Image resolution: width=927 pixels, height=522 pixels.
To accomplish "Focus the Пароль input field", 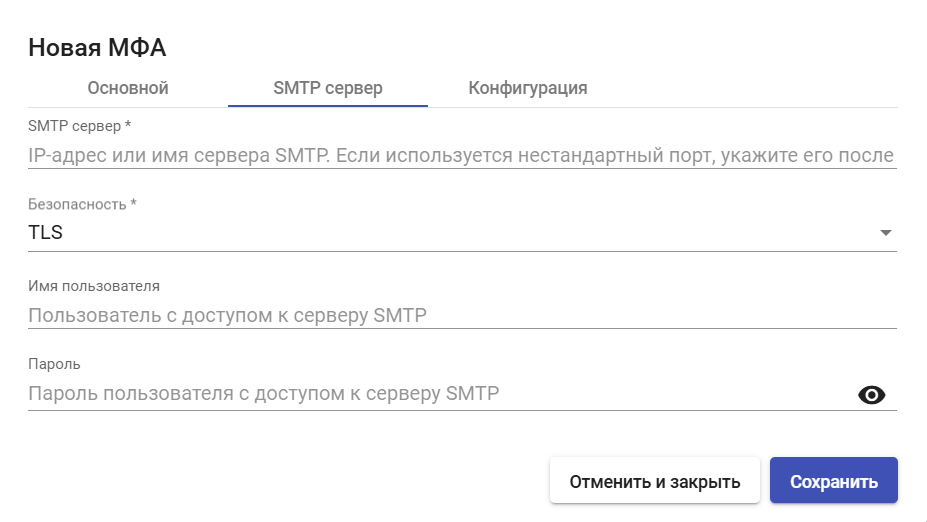I will point(440,394).
